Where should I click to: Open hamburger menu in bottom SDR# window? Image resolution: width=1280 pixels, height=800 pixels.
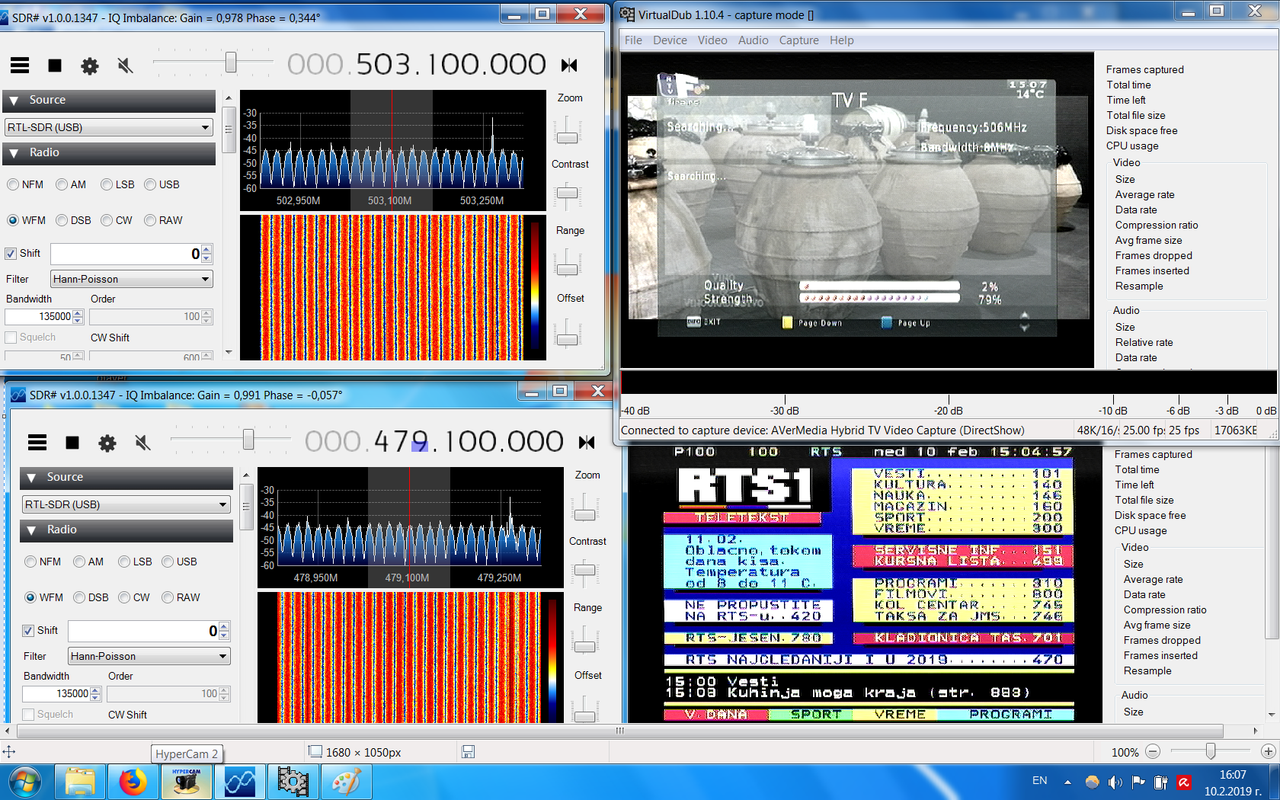tap(37, 442)
